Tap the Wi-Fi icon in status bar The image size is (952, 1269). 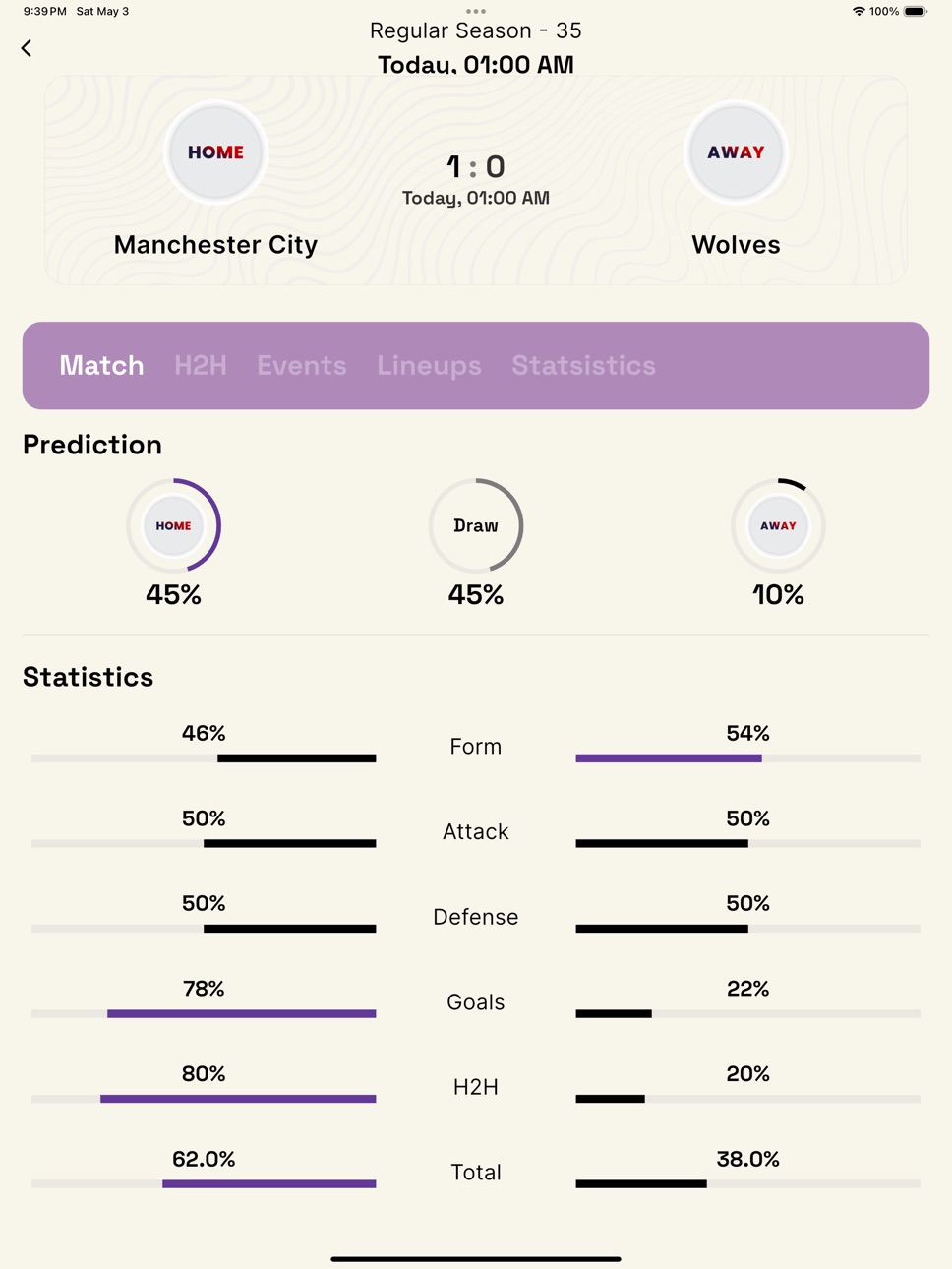pos(859,12)
